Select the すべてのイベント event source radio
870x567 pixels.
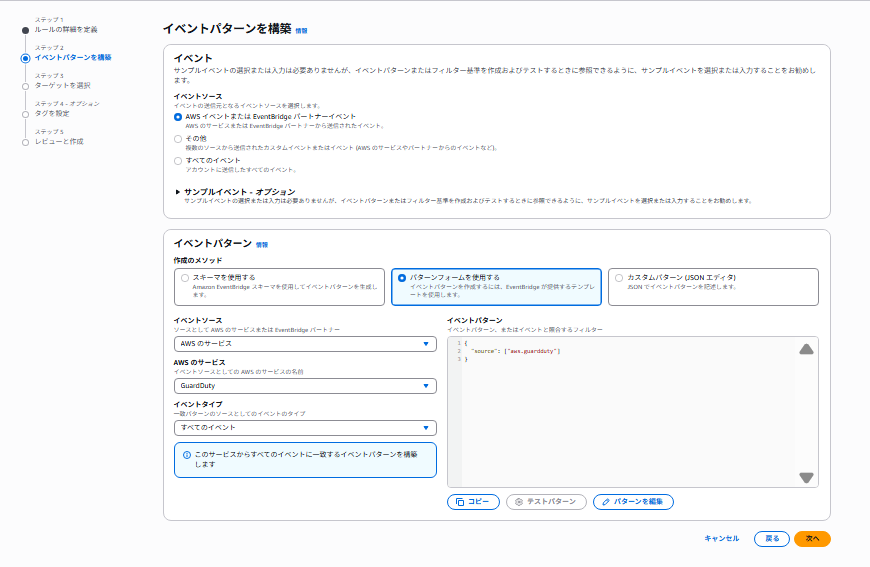click(178, 161)
